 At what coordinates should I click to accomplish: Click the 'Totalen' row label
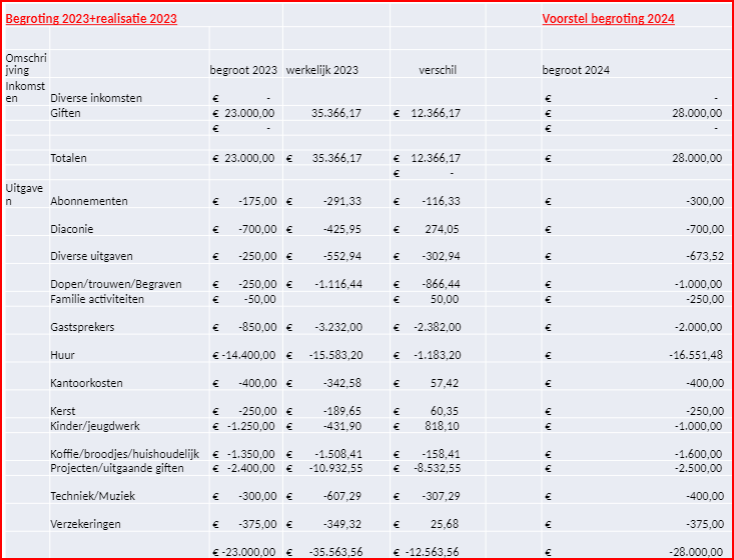[69, 158]
